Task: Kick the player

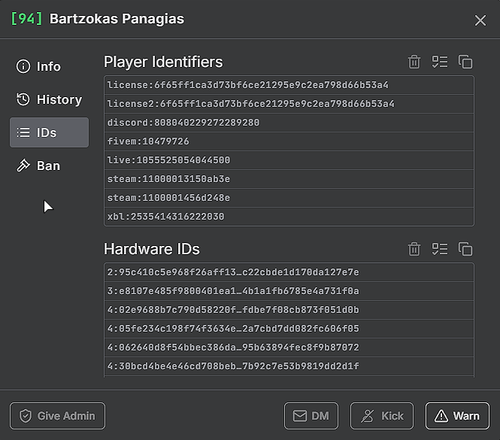Action: 382,416
